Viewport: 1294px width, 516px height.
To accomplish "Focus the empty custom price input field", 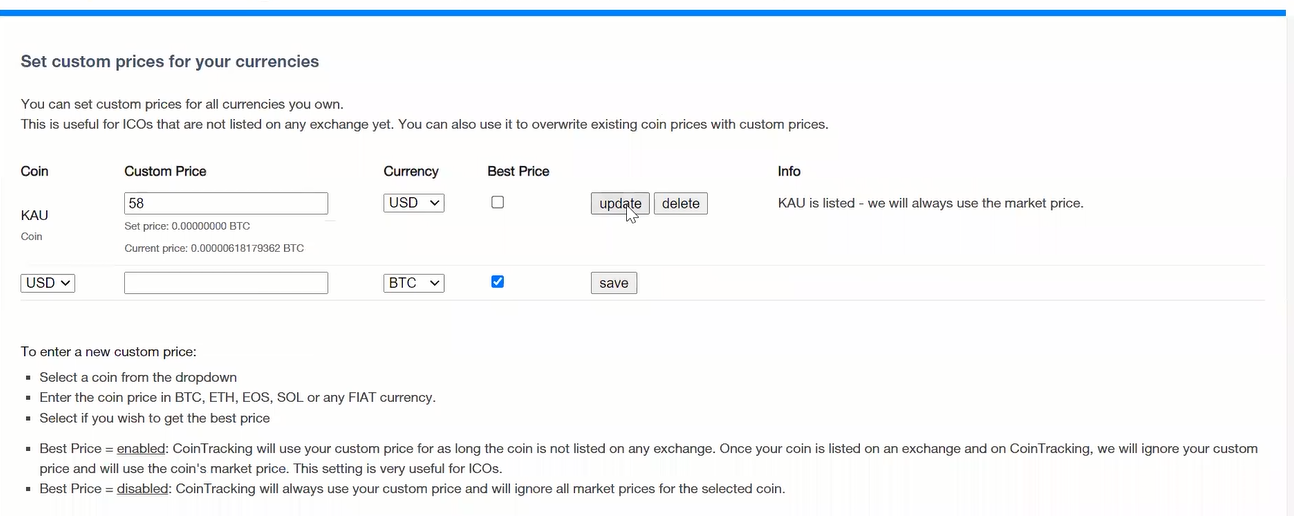I will coord(226,283).
